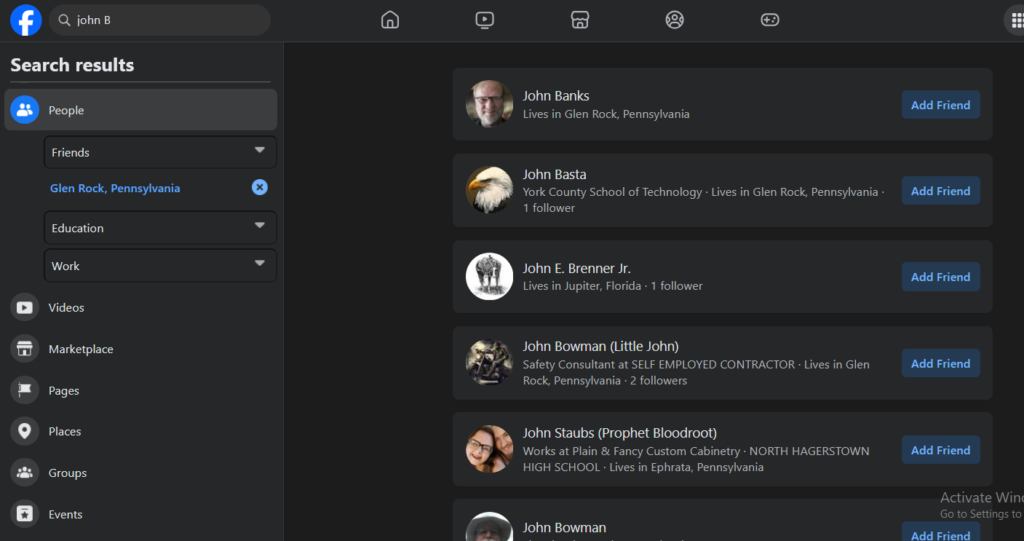This screenshot has width=1024, height=541.
Task: Click John Banks profile picture
Action: point(489,104)
